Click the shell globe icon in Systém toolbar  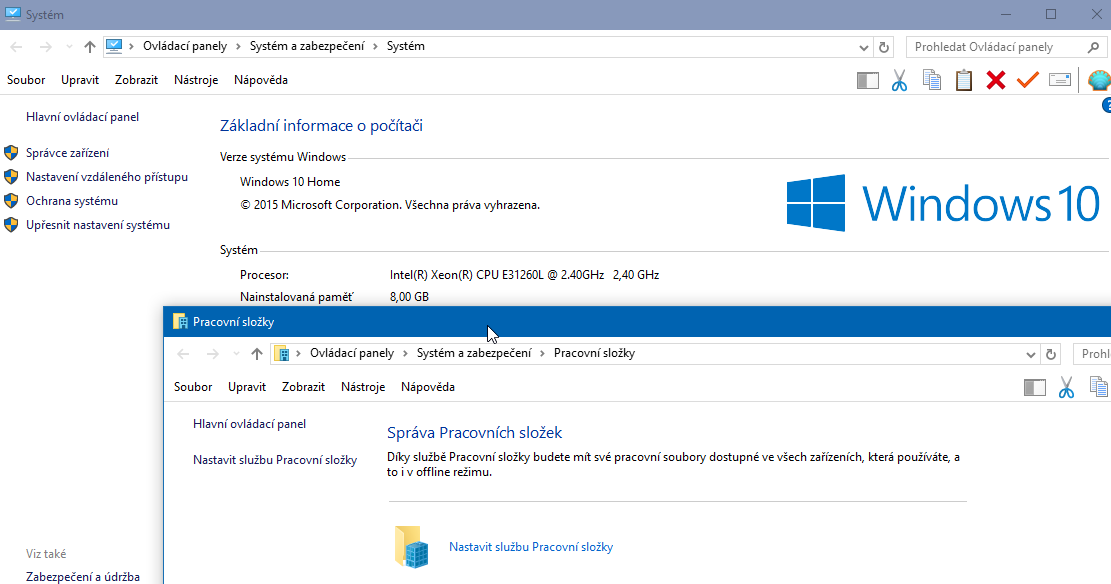coord(1099,80)
